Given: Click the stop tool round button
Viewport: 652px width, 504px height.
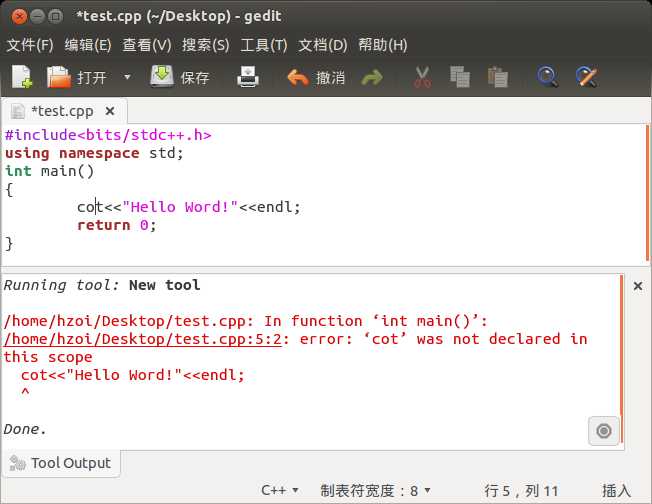Looking at the screenshot, I should click(603, 431).
